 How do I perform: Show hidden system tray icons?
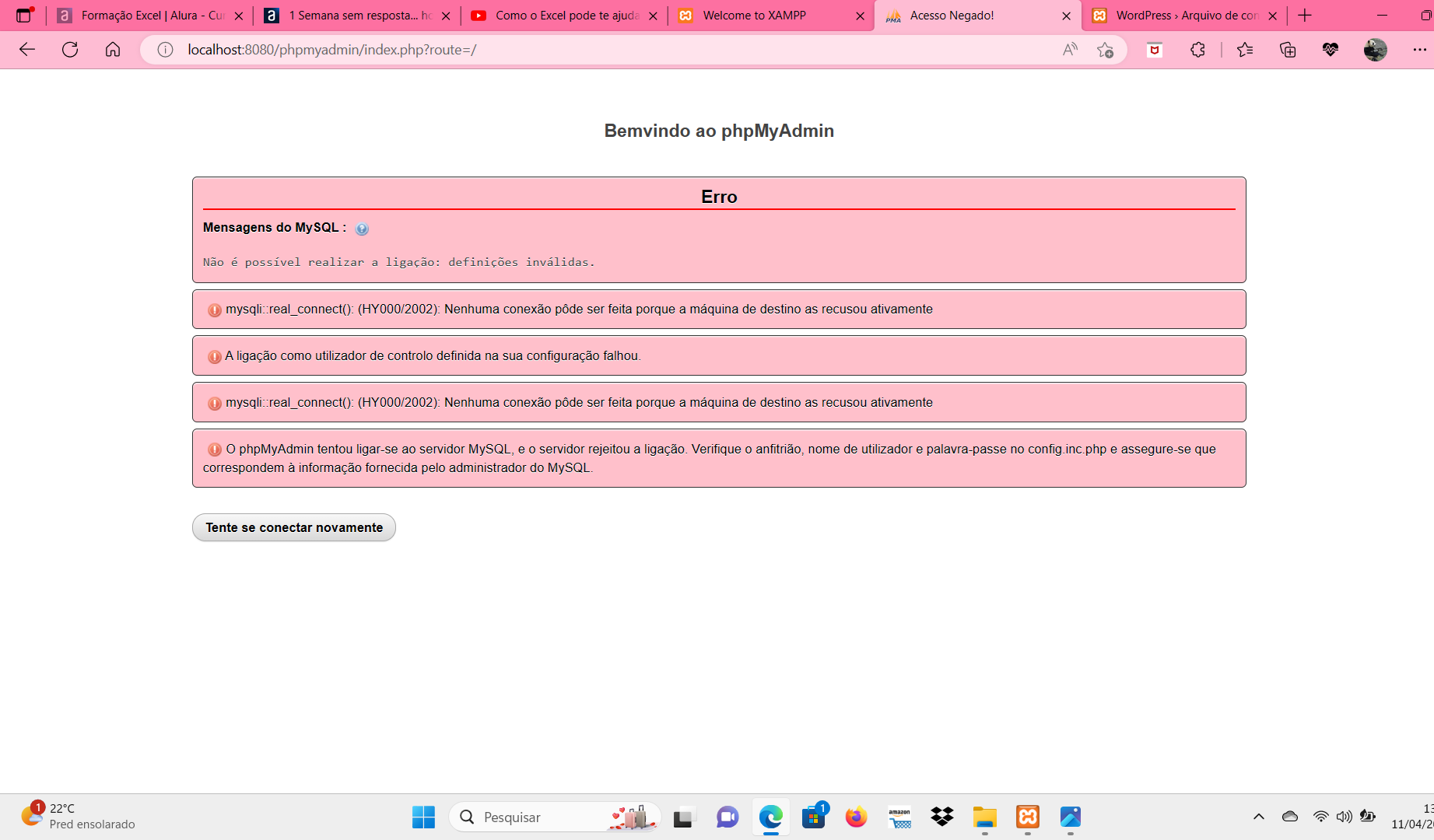point(1259,817)
